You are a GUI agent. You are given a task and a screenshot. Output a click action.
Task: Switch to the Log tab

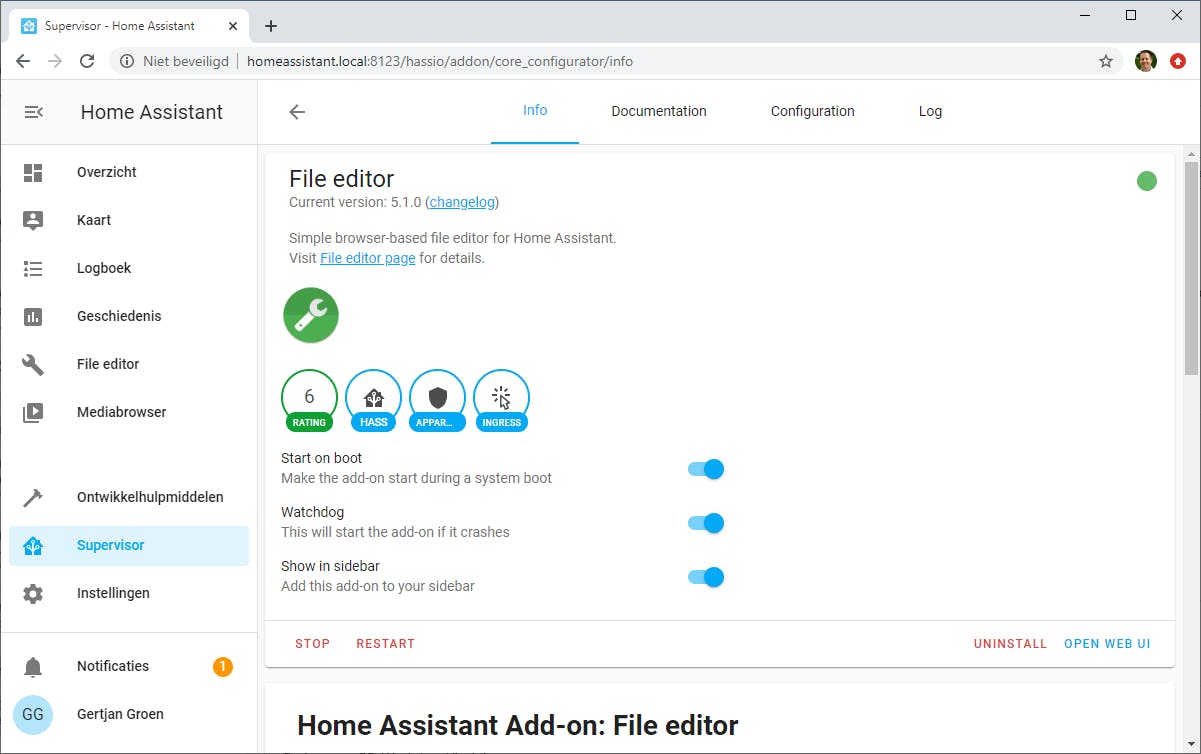tap(930, 111)
